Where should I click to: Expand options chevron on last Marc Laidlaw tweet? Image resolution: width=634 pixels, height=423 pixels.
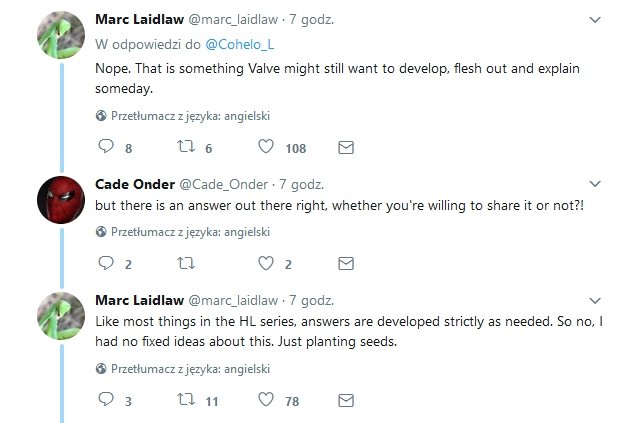point(595,300)
